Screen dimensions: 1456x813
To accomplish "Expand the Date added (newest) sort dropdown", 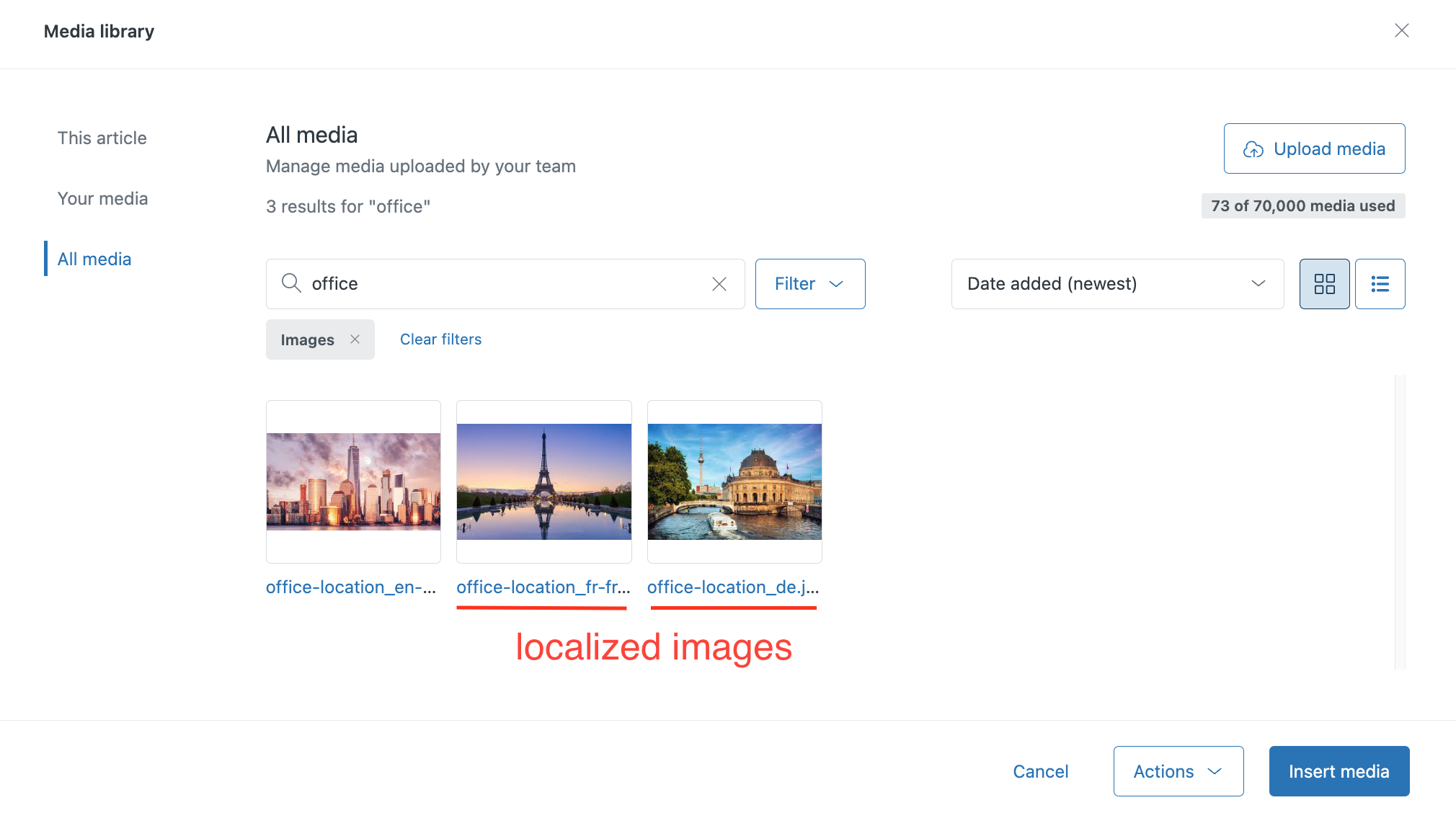I will pyautogui.click(x=1117, y=284).
